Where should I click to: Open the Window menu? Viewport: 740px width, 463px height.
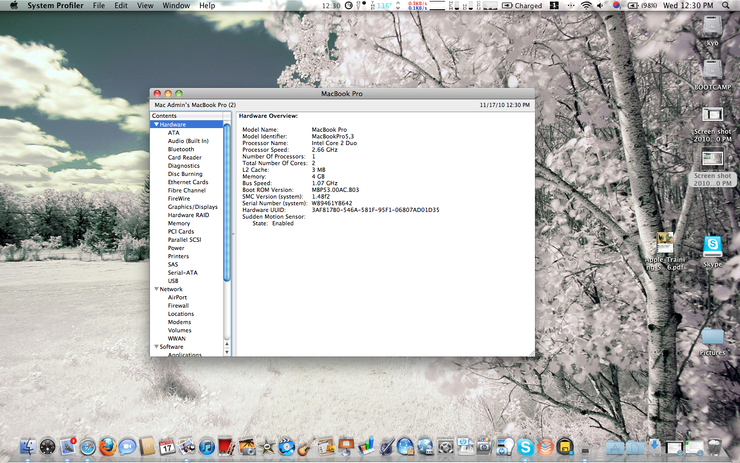tap(176, 6)
